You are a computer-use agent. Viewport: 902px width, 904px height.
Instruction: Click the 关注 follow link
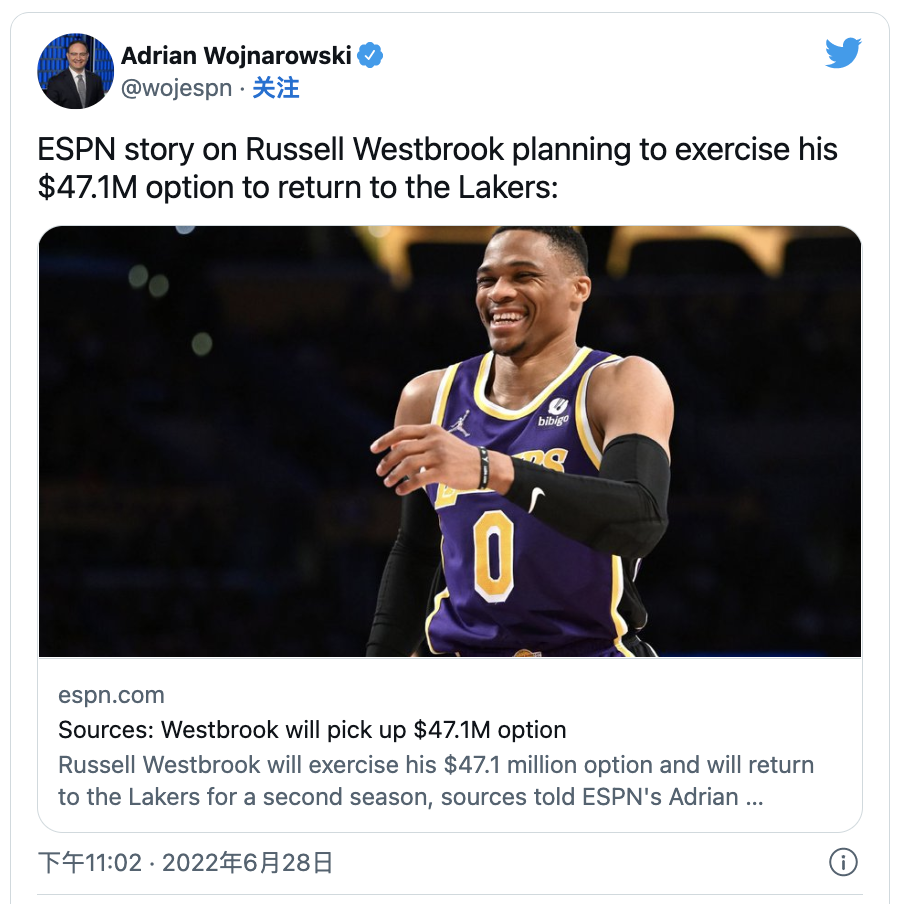click(276, 88)
